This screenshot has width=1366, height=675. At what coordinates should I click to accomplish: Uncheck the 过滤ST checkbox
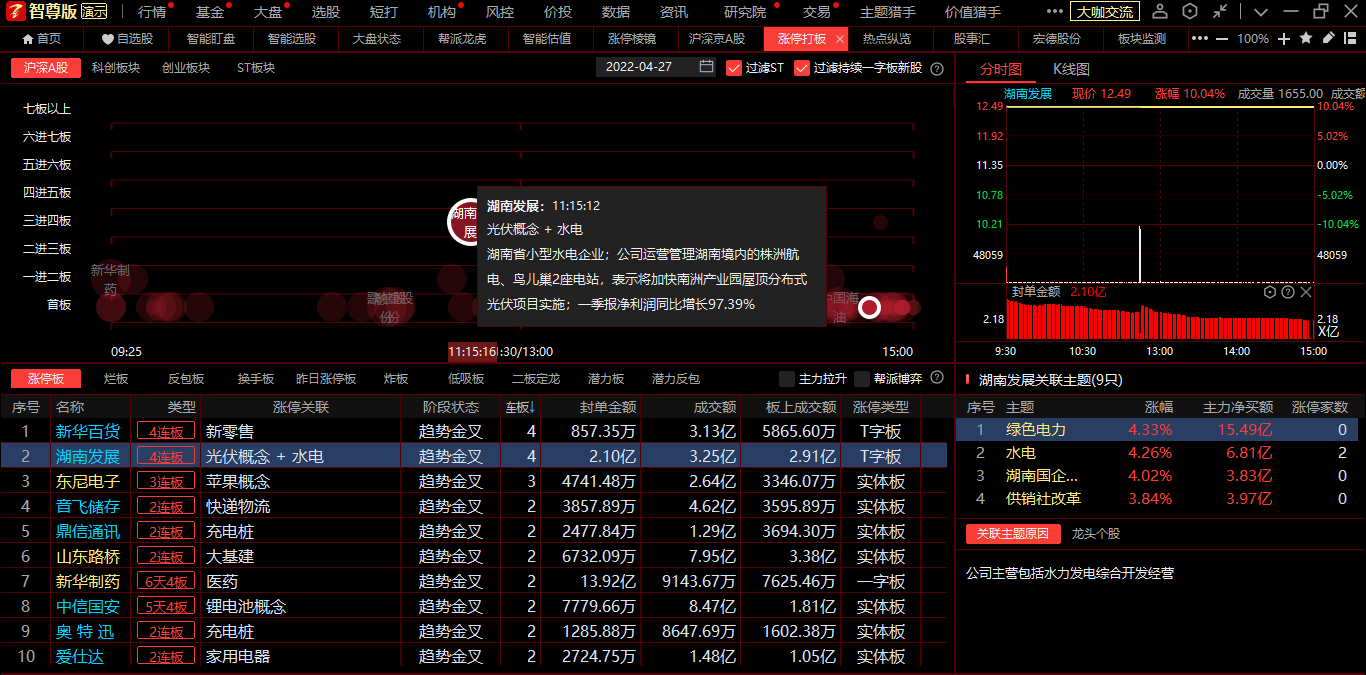point(734,68)
